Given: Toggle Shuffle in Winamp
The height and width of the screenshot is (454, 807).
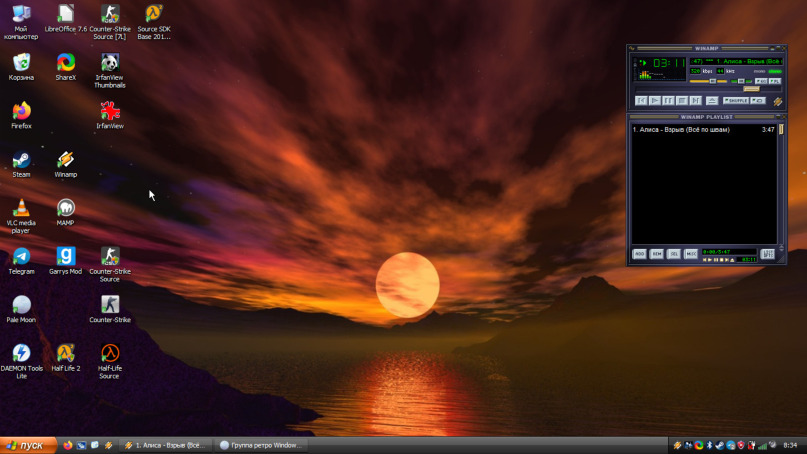Looking at the screenshot, I should (x=735, y=101).
